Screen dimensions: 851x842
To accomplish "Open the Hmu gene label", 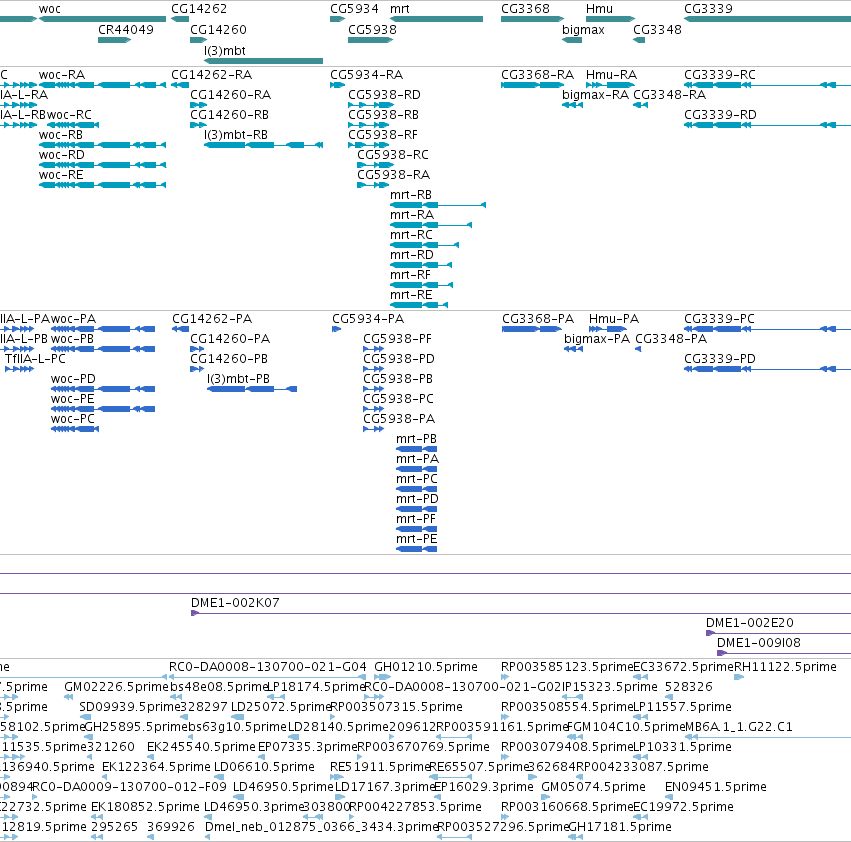I will coord(599,9).
